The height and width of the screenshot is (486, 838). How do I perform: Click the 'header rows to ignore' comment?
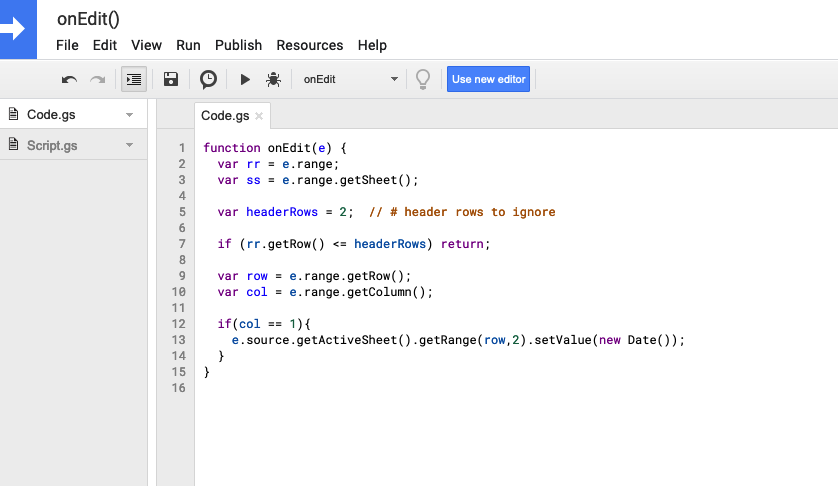pyautogui.click(x=479, y=212)
